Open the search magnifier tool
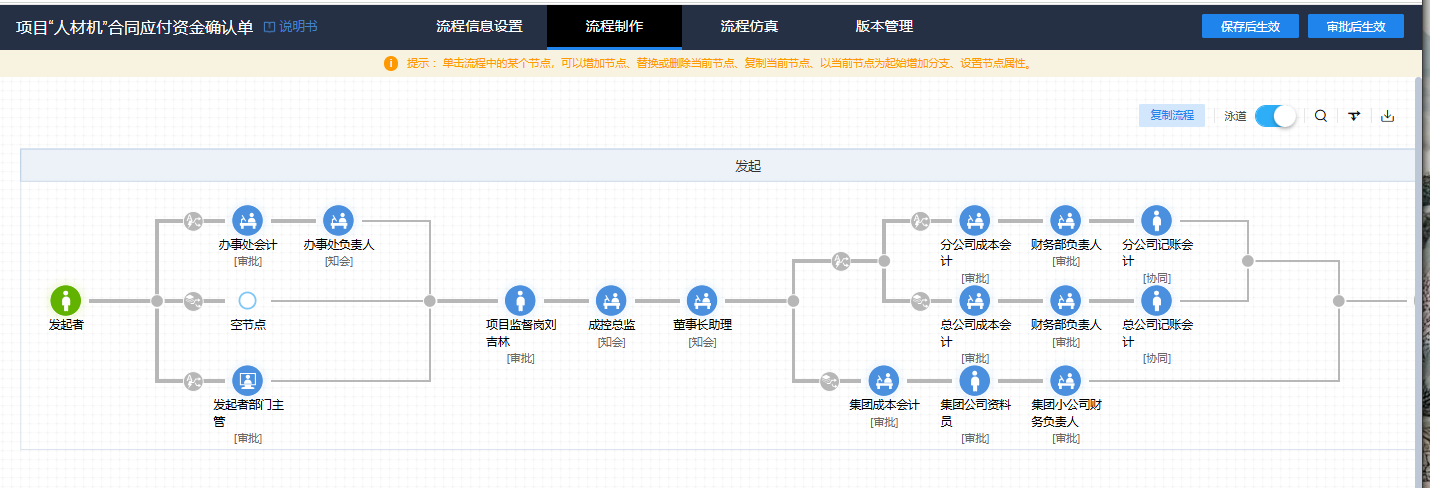Image resolution: width=1430 pixels, height=488 pixels. (x=1321, y=116)
